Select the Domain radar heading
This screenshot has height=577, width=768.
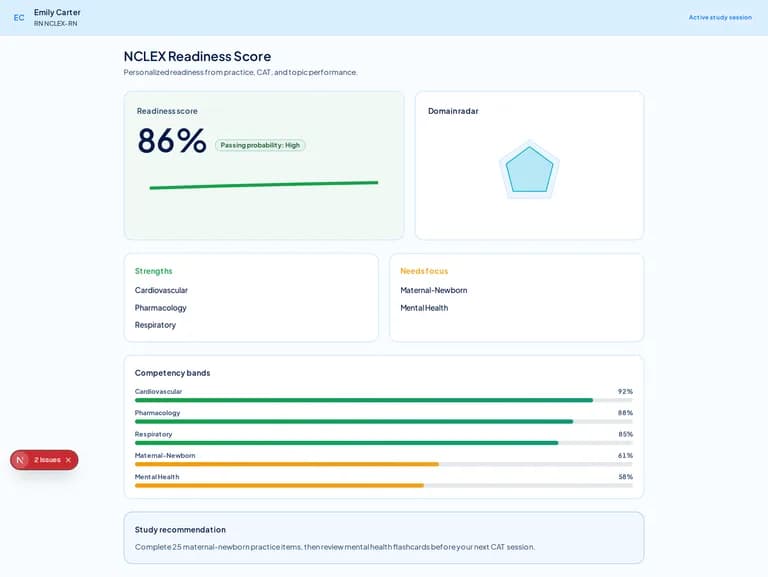click(x=453, y=111)
